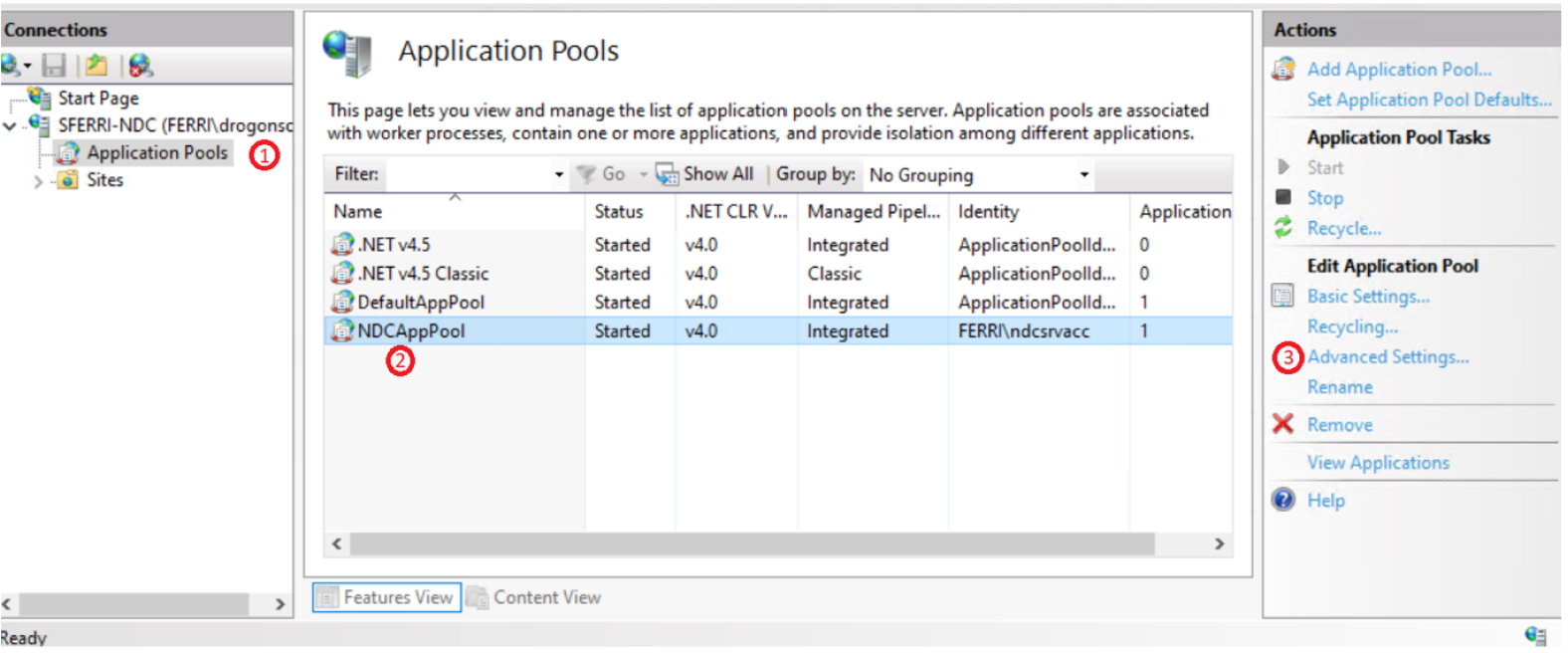Select Start Page in Connections tree
Image resolution: width=1568 pixels, height=653 pixels.
click(x=98, y=98)
